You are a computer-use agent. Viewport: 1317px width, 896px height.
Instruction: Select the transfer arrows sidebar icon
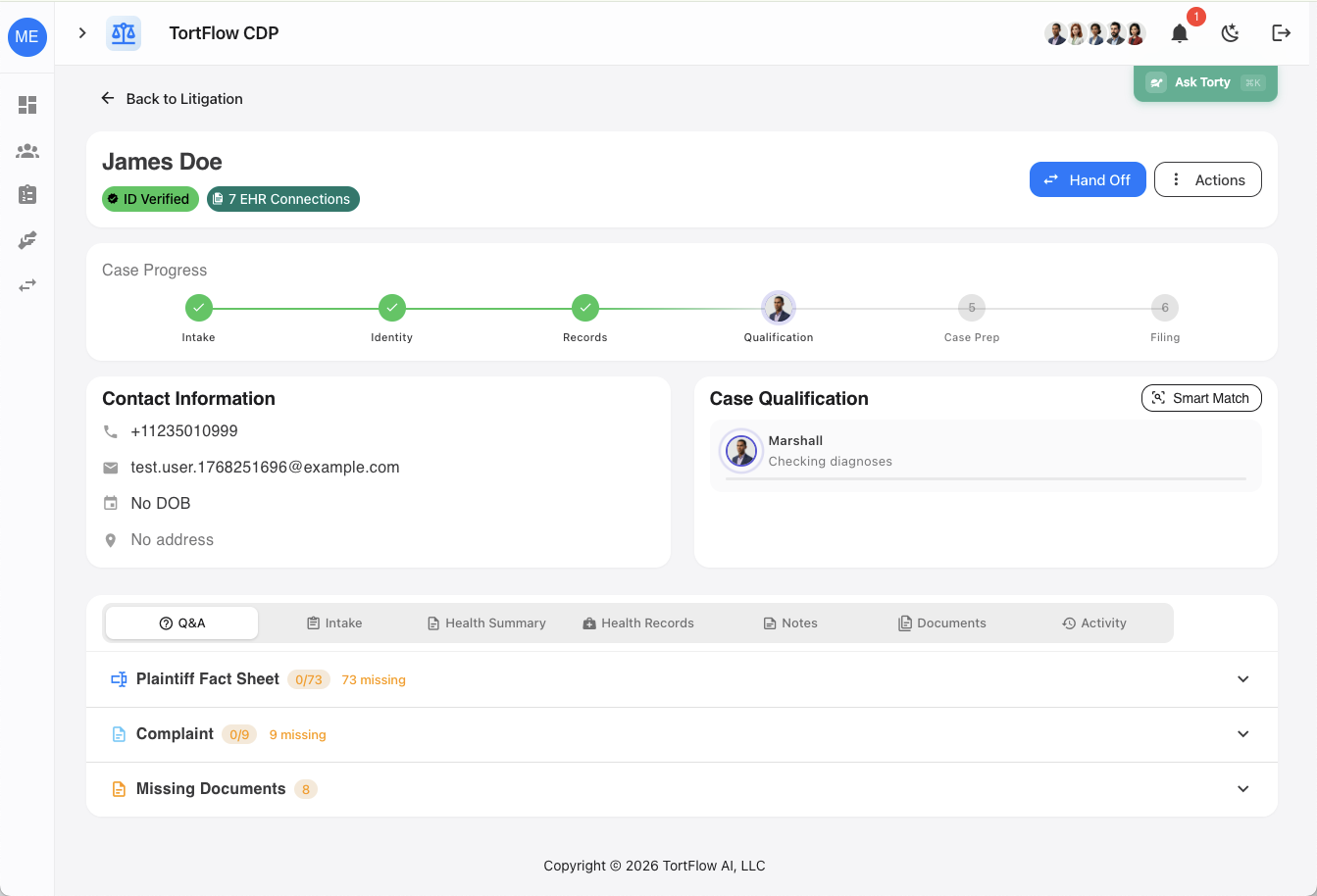[x=26, y=285]
